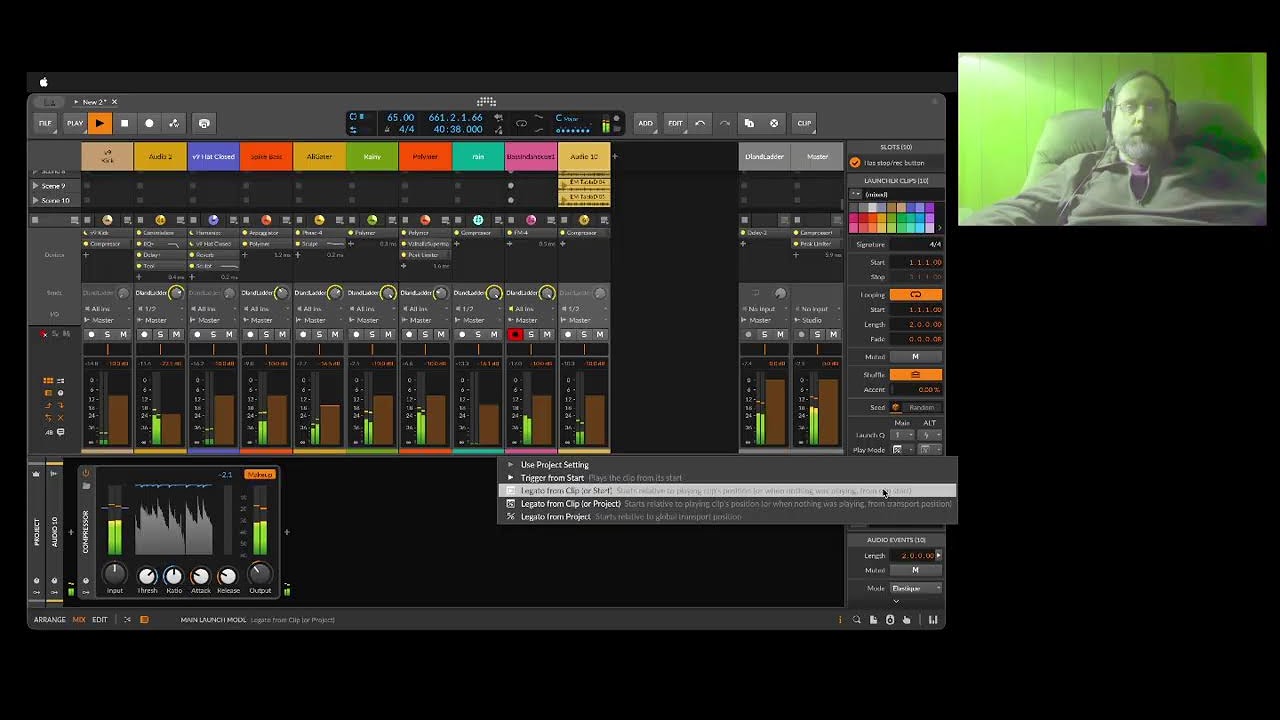Select the Master track header

(817, 157)
